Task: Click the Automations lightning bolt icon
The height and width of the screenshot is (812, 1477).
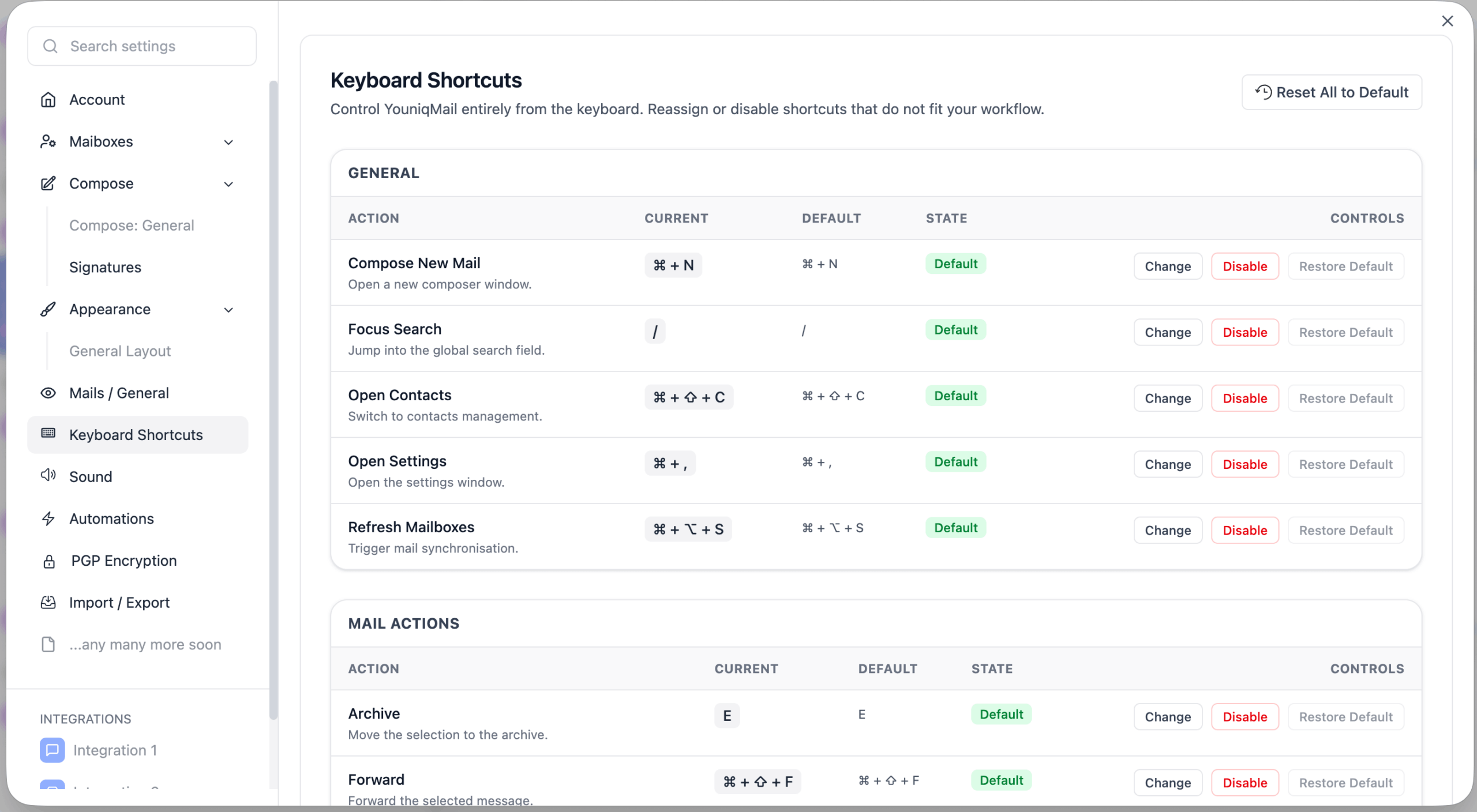Action: [48, 518]
